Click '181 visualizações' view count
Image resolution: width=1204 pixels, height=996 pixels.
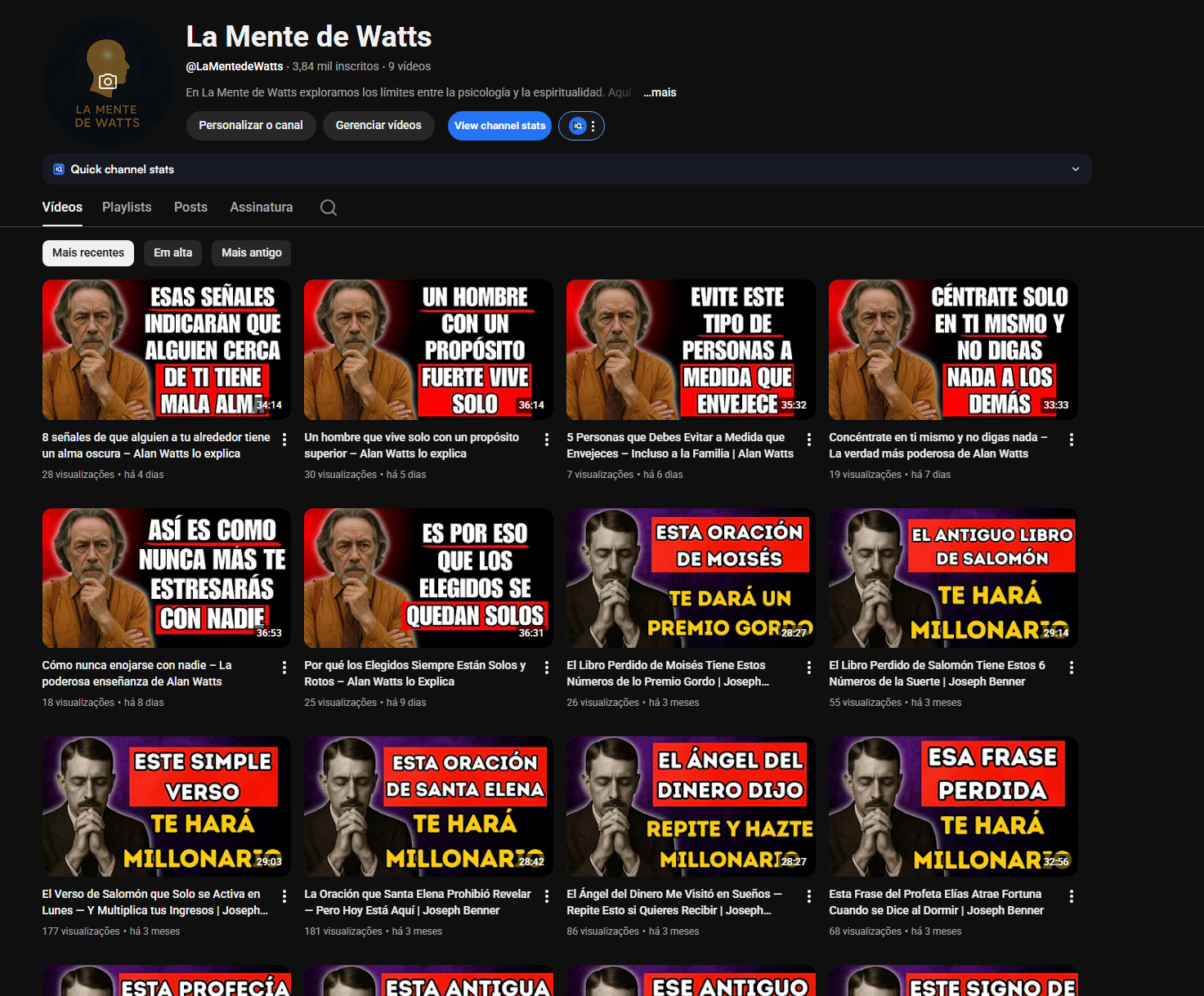(x=343, y=931)
